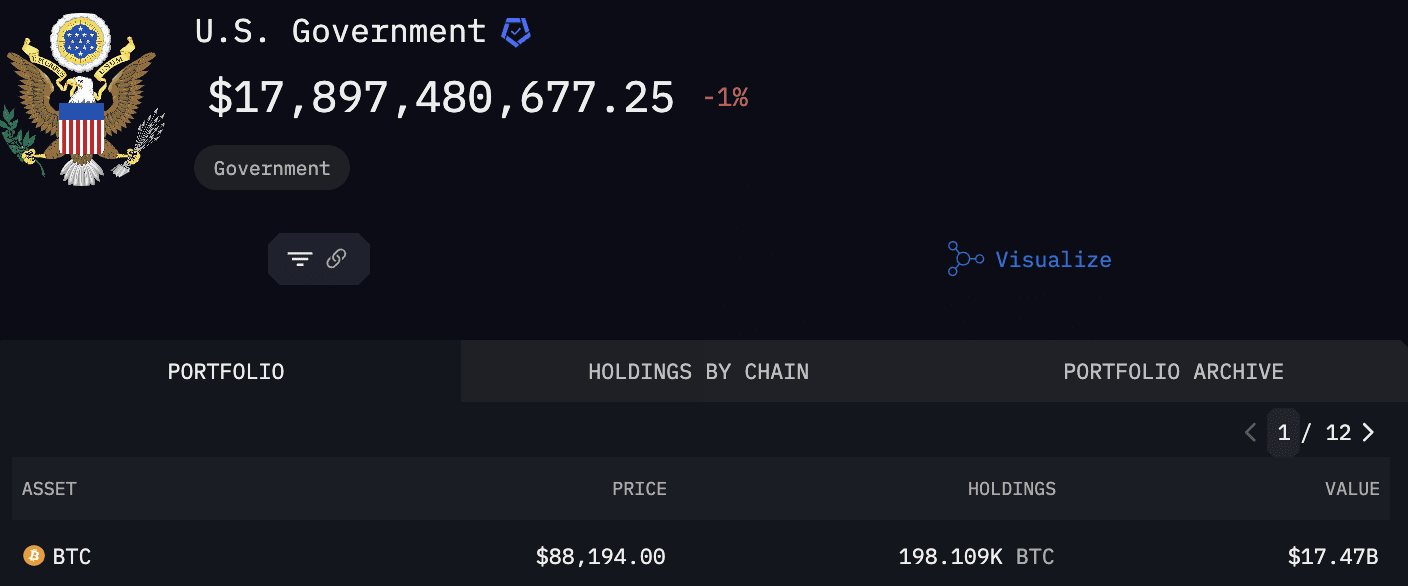Go to previous page with left chevron
The height and width of the screenshot is (586, 1408).
click(x=1250, y=433)
